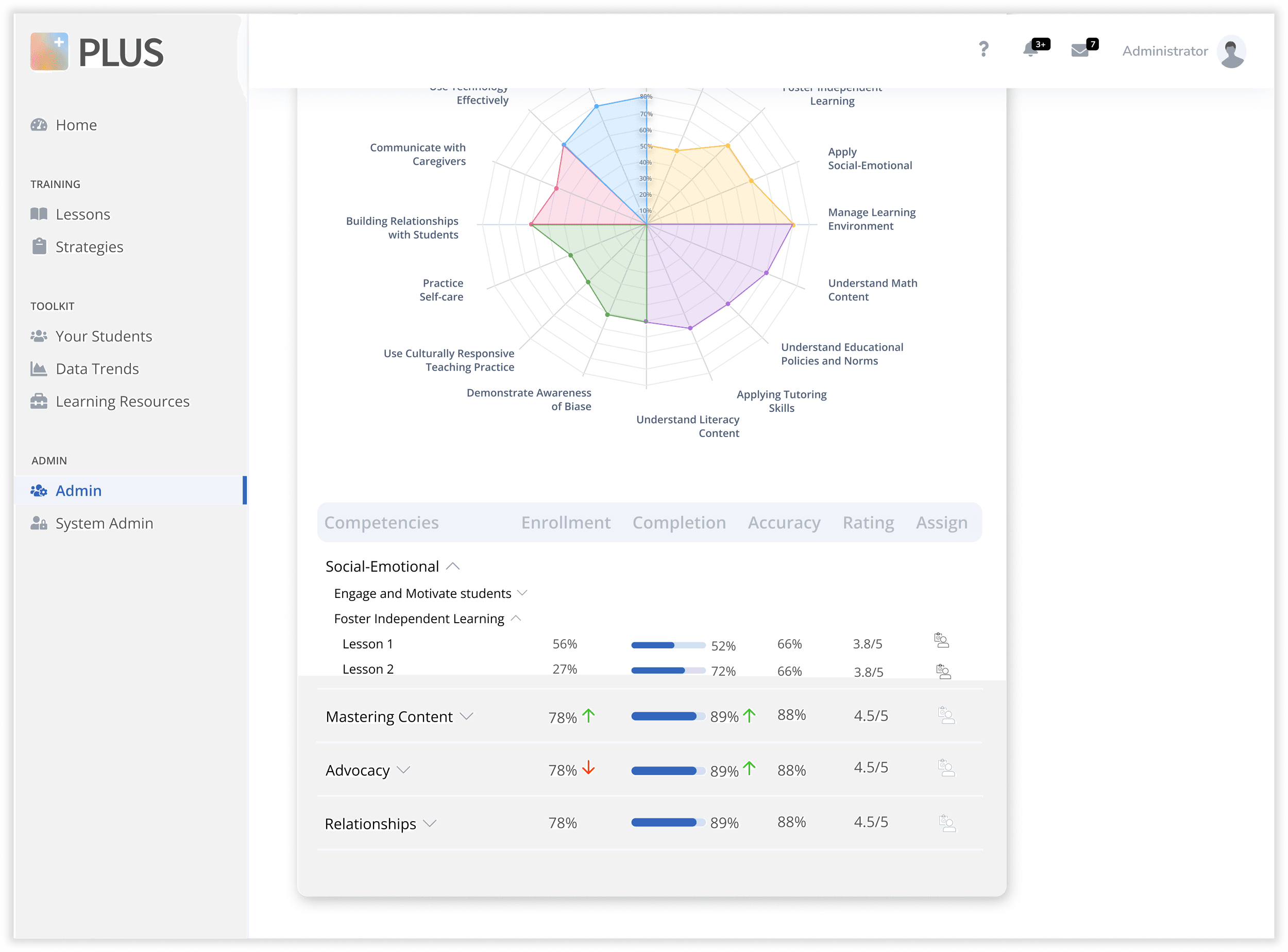Collapse Foster Independent Learning
Viewport: 1288px width, 952px height.
click(516, 619)
